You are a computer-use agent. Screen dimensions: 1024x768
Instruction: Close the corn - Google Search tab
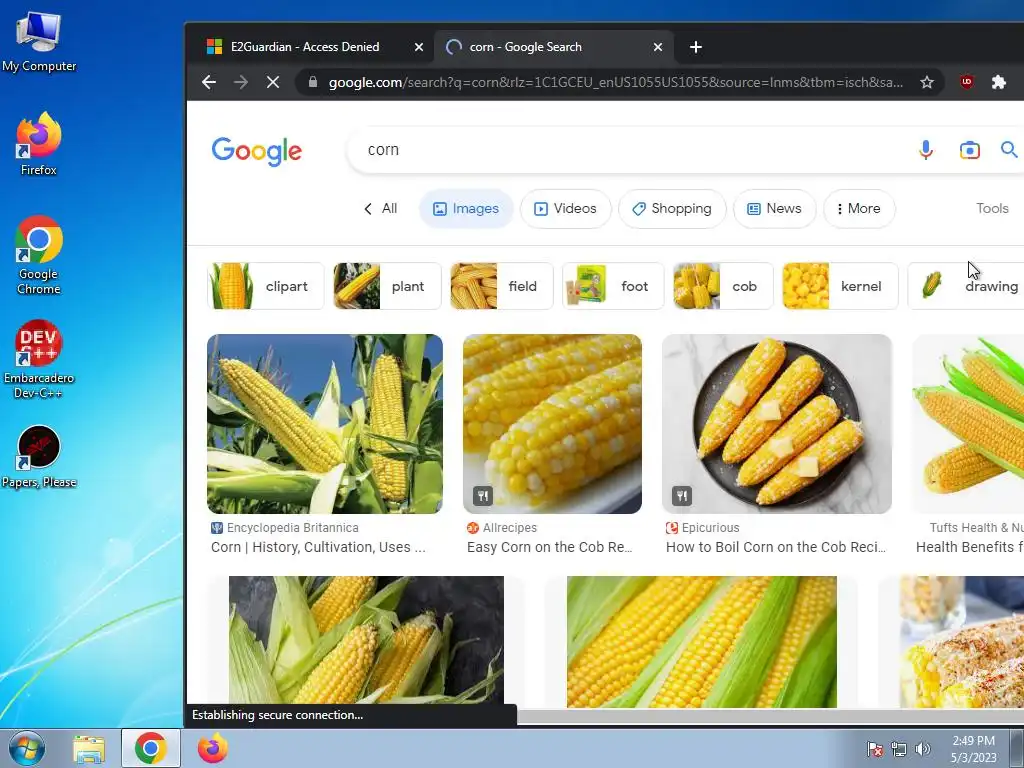[658, 47]
